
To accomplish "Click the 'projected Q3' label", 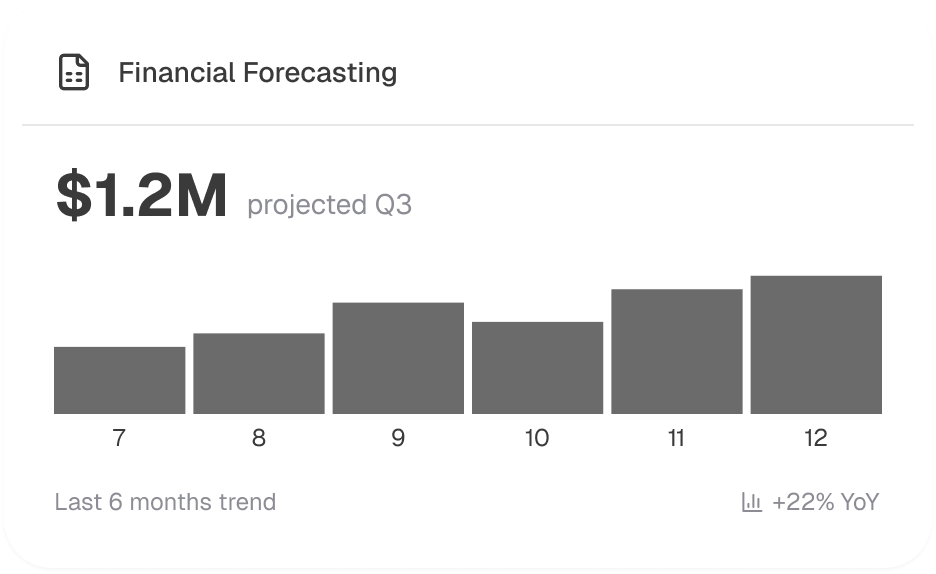I will [x=329, y=205].
